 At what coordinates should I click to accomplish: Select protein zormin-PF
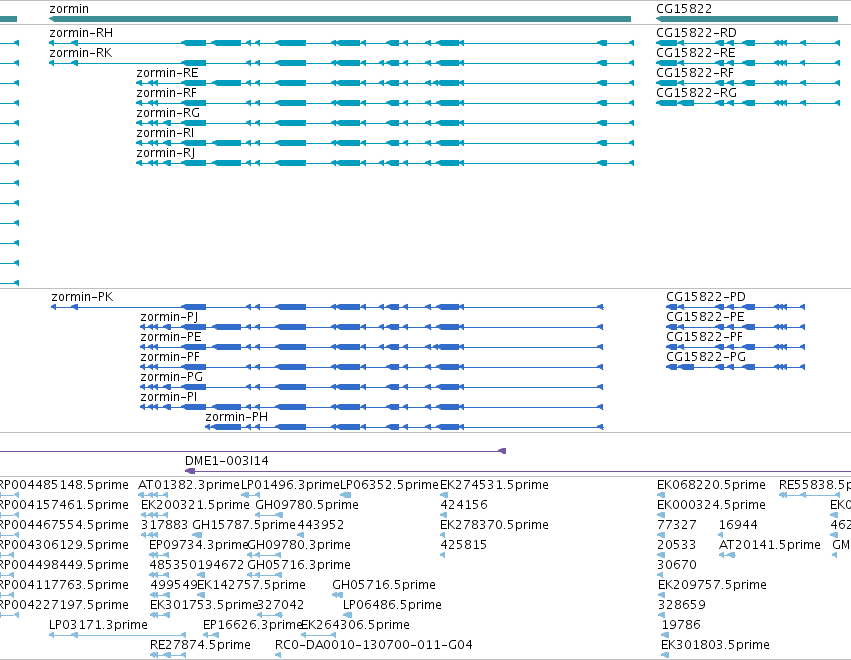[x=170, y=357]
